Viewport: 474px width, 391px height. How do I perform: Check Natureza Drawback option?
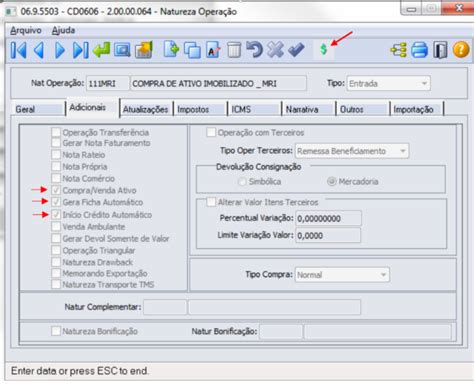[x=56, y=262]
